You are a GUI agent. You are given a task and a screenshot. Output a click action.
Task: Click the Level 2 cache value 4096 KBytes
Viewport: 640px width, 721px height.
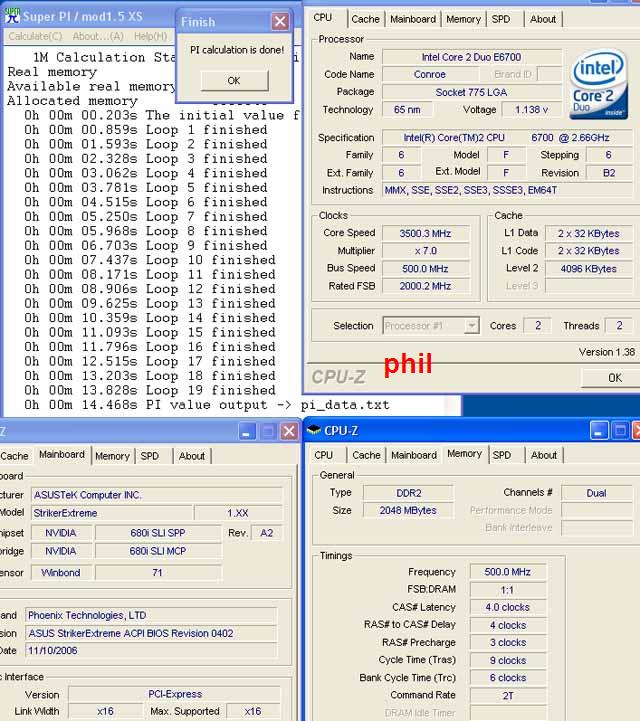click(589, 269)
